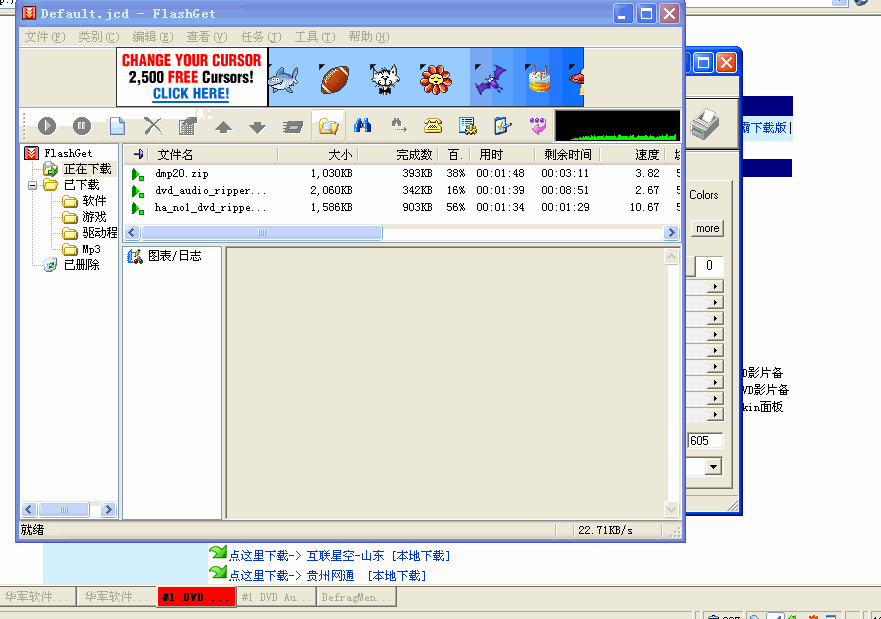The height and width of the screenshot is (619, 881).
Task: Click the Open folder toolbar icon
Action: tap(328, 126)
